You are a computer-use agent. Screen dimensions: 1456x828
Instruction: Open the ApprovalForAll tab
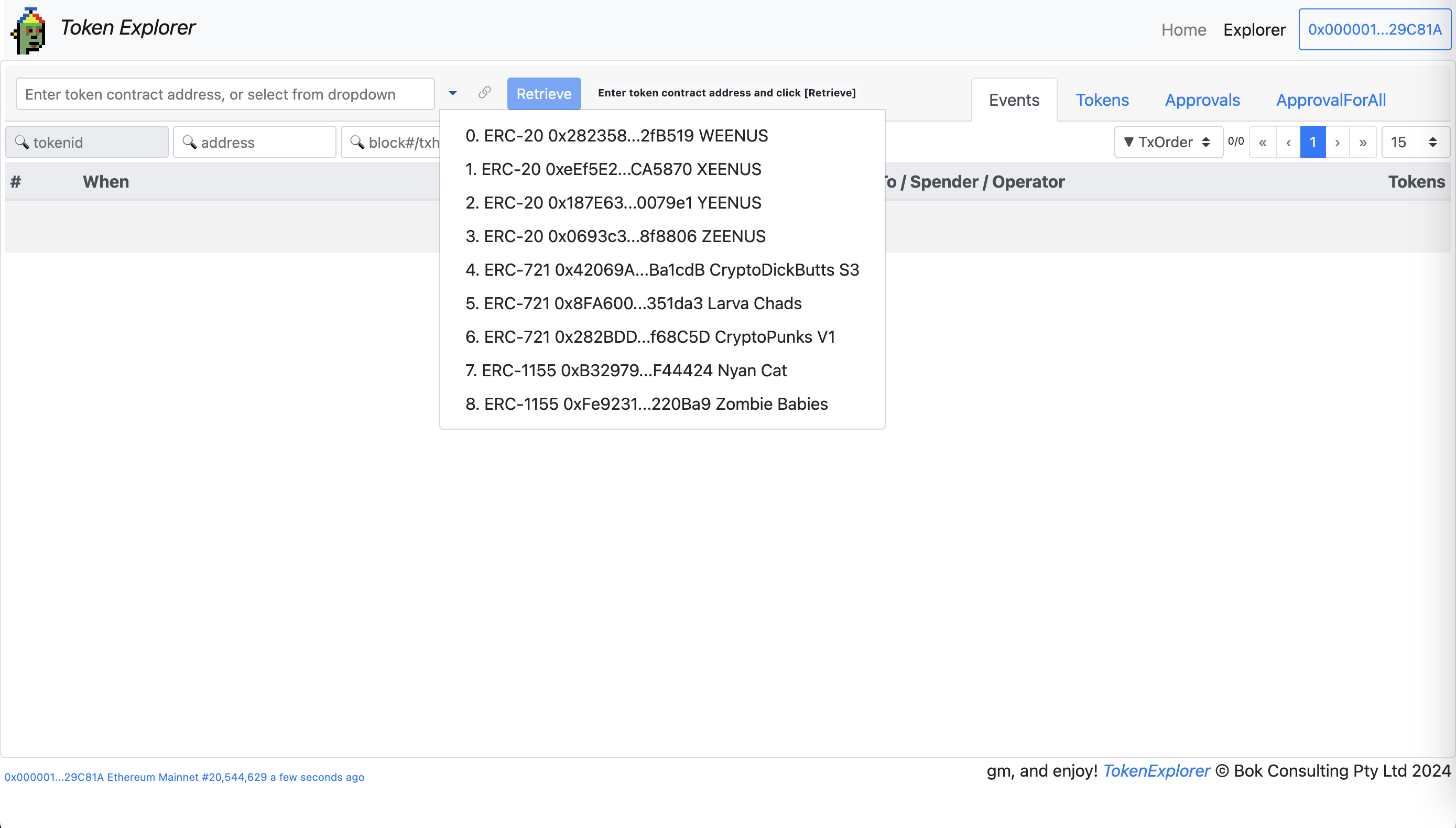(x=1330, y=100)
